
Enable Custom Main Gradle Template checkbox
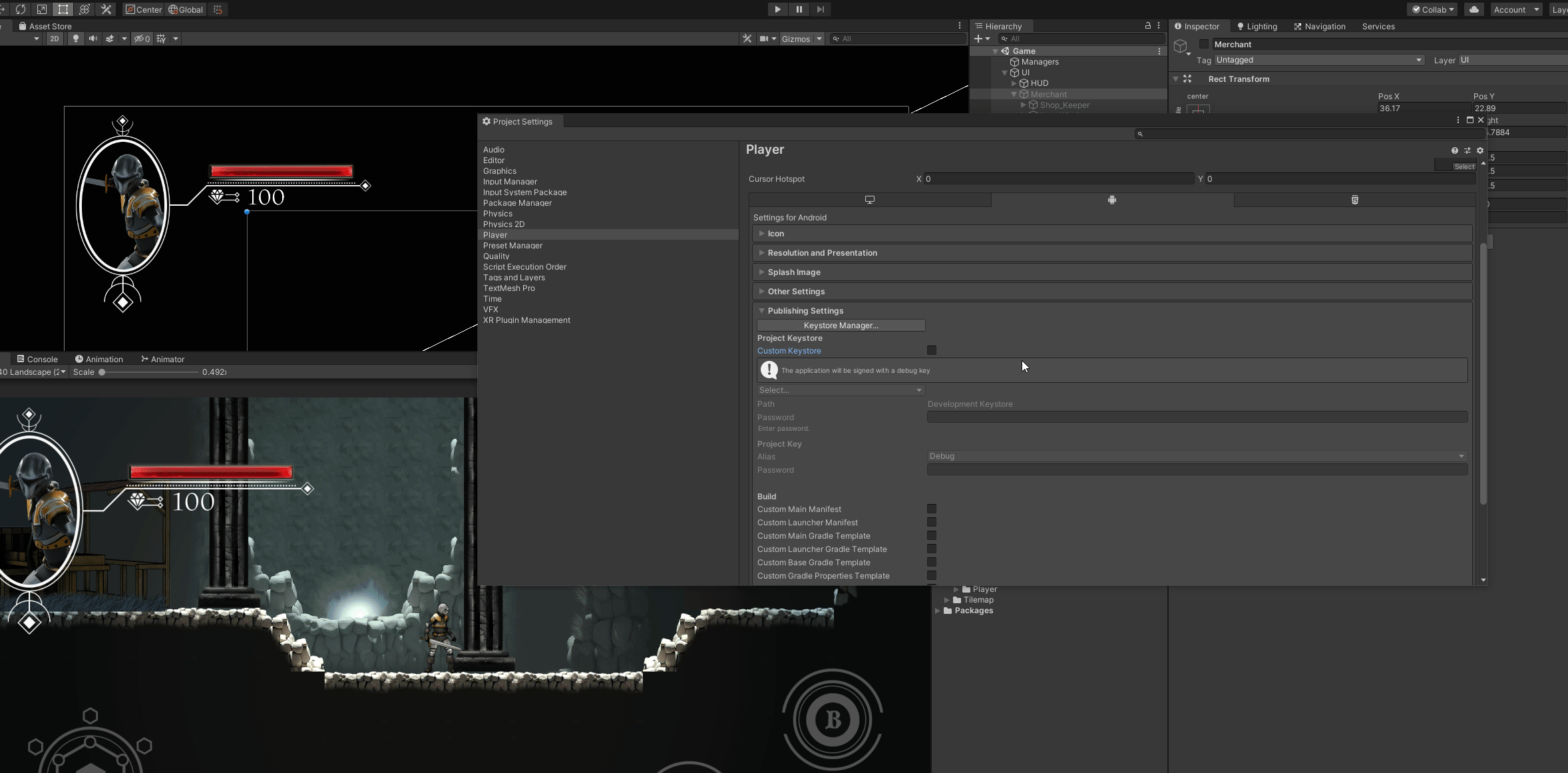pyautogui.click(x=932, y=535)
